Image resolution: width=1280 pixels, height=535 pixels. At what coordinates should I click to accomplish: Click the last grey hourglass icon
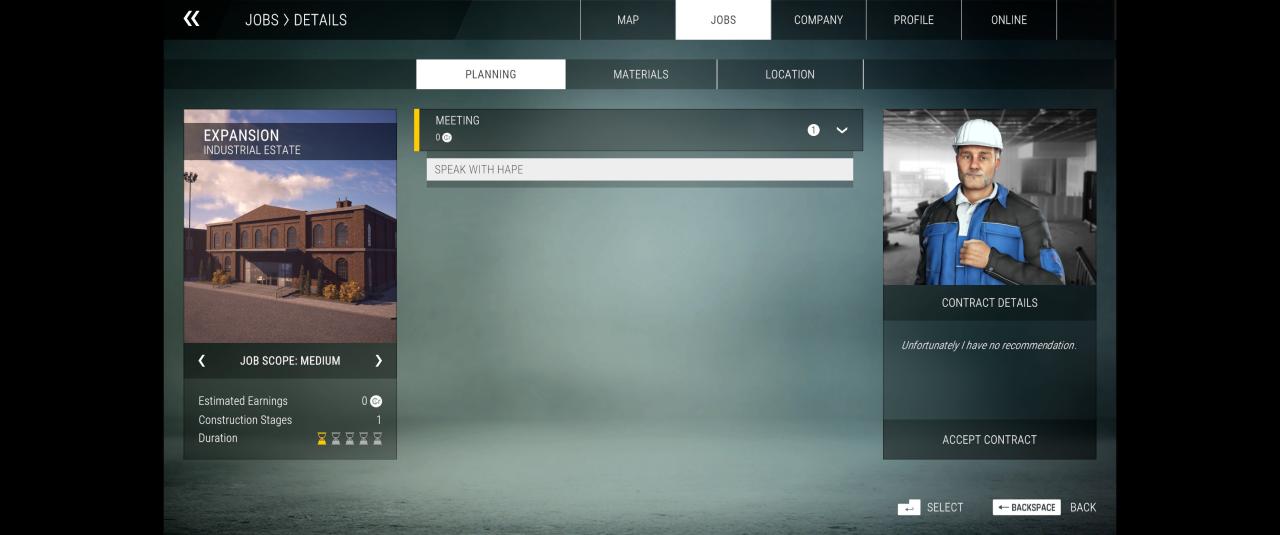coord(377,439)
